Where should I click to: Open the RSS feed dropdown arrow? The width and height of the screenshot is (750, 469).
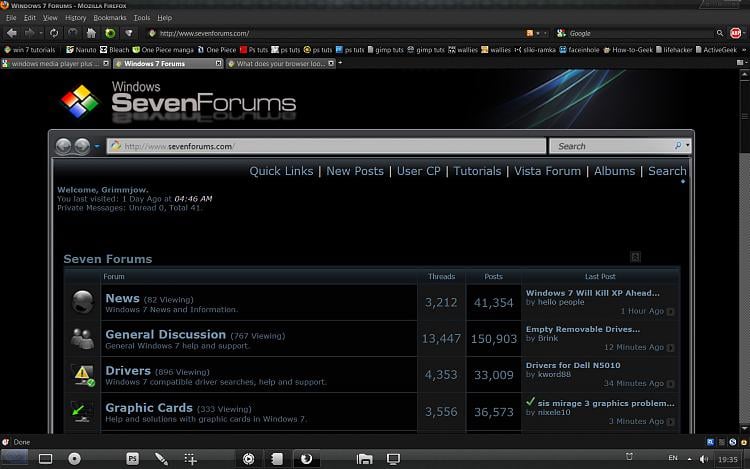point(538,33)
